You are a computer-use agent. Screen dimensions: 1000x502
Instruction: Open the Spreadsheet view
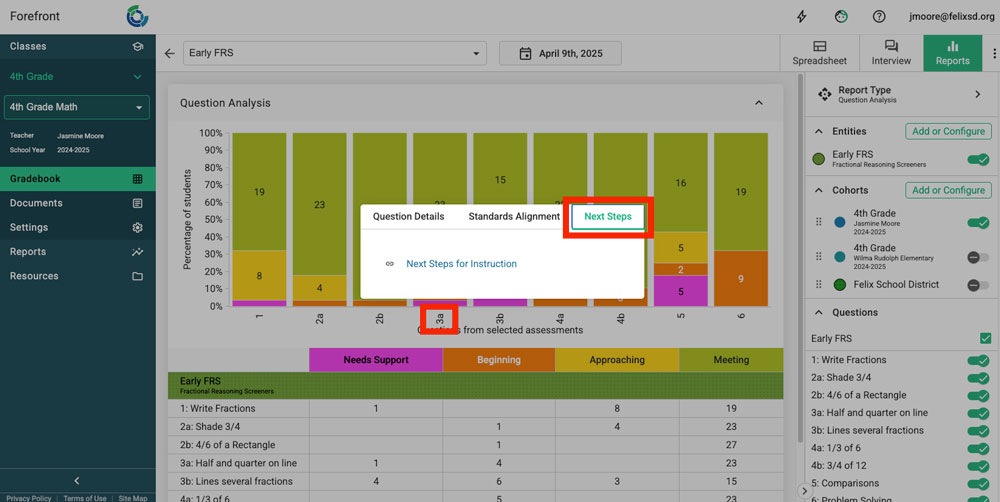pyautogui.click(x=819, y=53)
